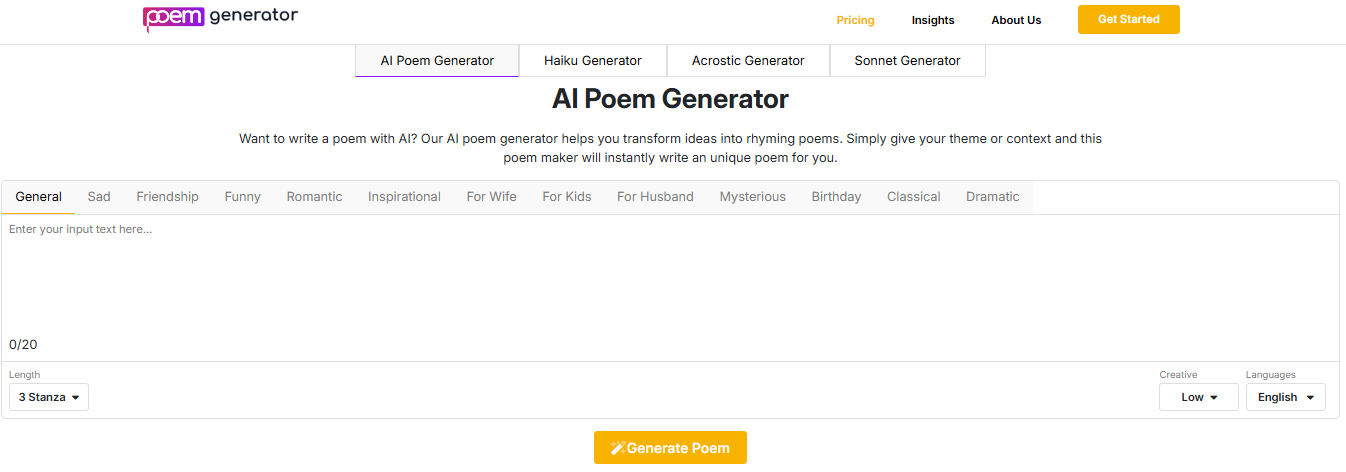
Task: Switch to the For Kids tab
Action: point(567,197)
